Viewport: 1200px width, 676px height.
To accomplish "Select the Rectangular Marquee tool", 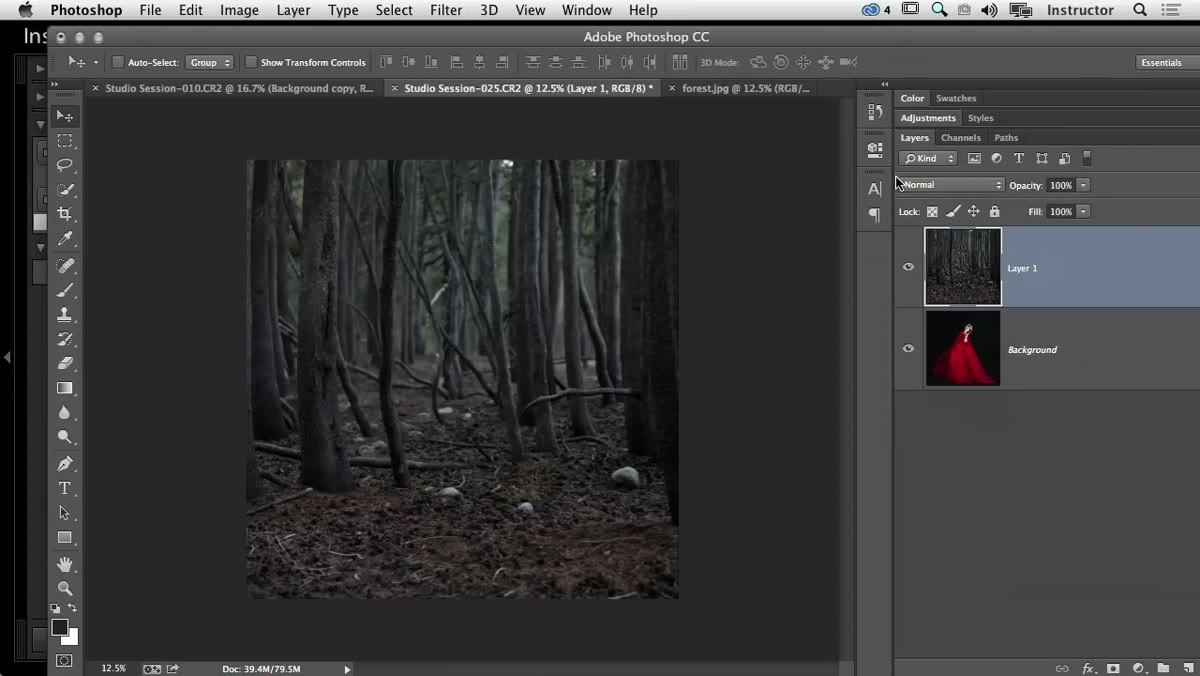I will tap(65, 141).
